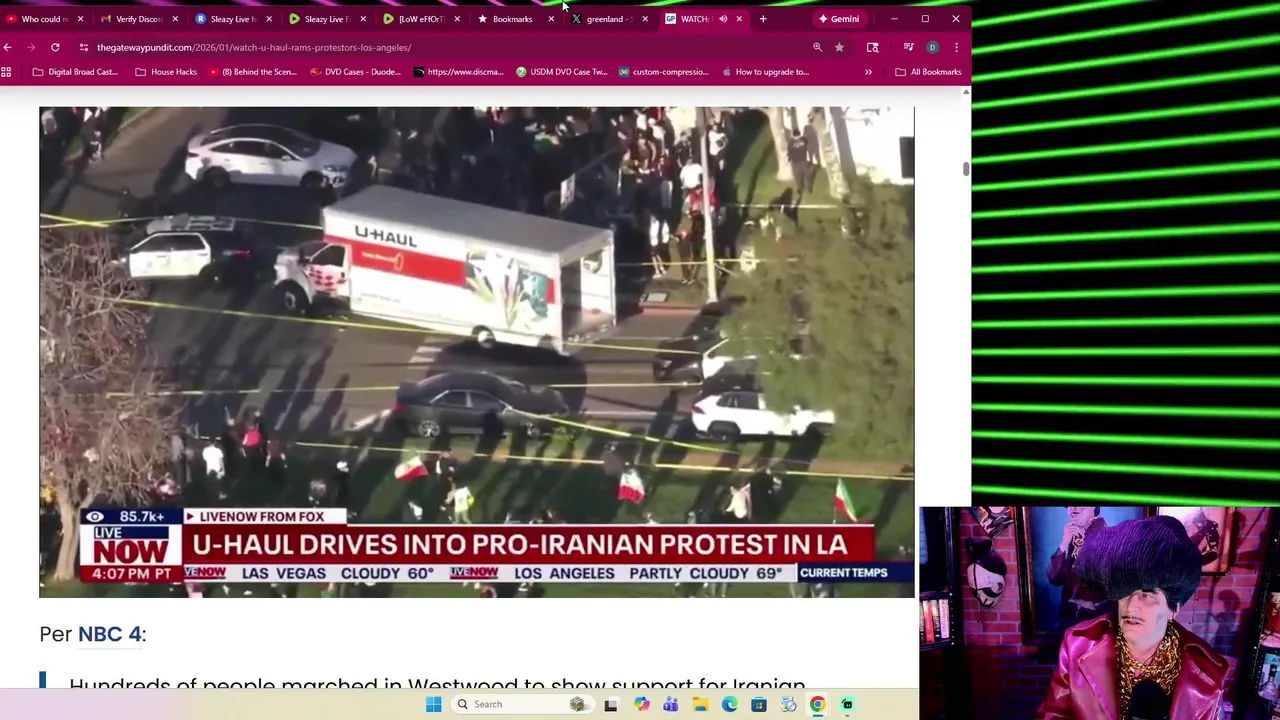The height and width of the screenshot is (720, 1280).
Task: Click the address bar URL
Action: [x=254, y=47]
